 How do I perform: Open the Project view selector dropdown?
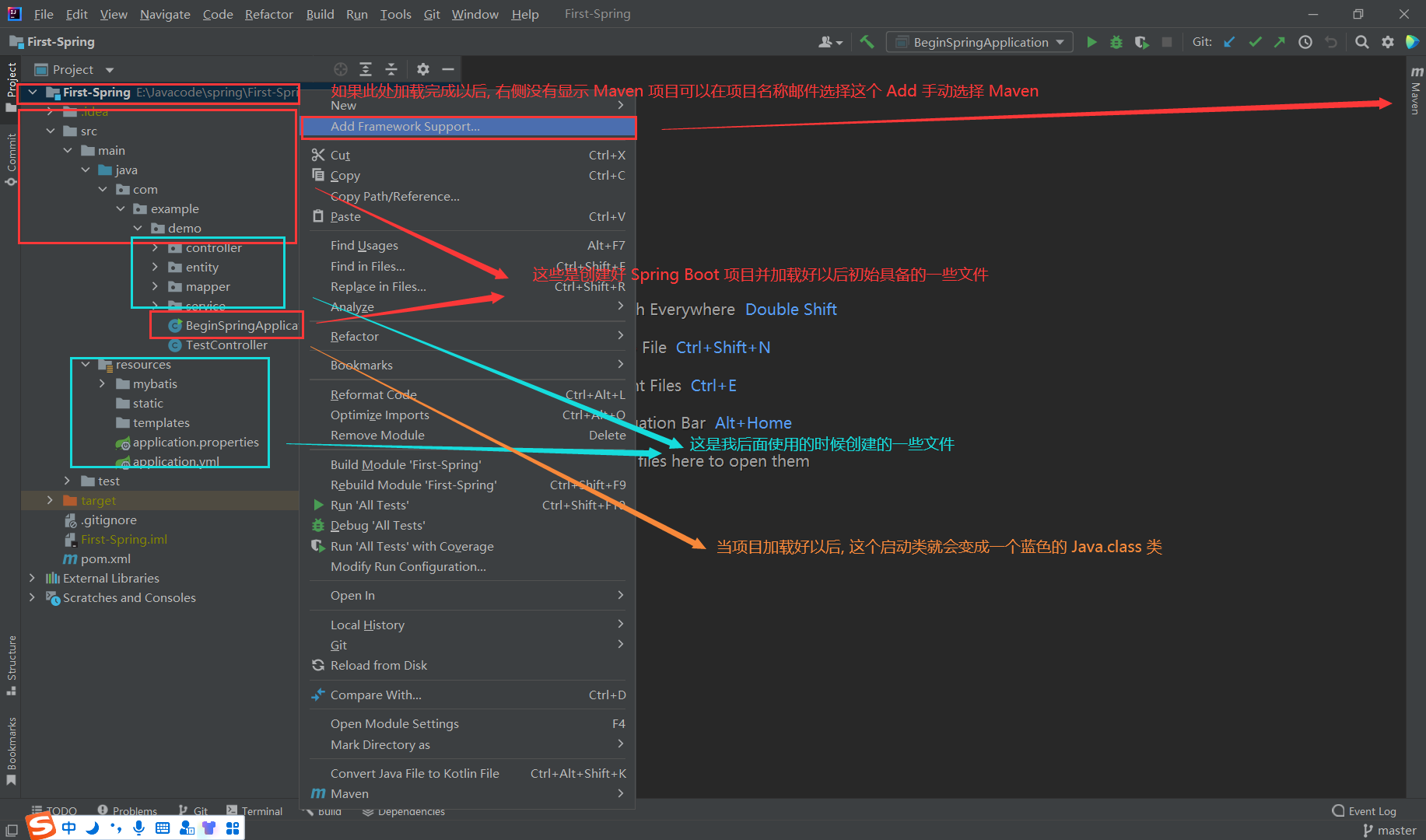click(75, 69)
